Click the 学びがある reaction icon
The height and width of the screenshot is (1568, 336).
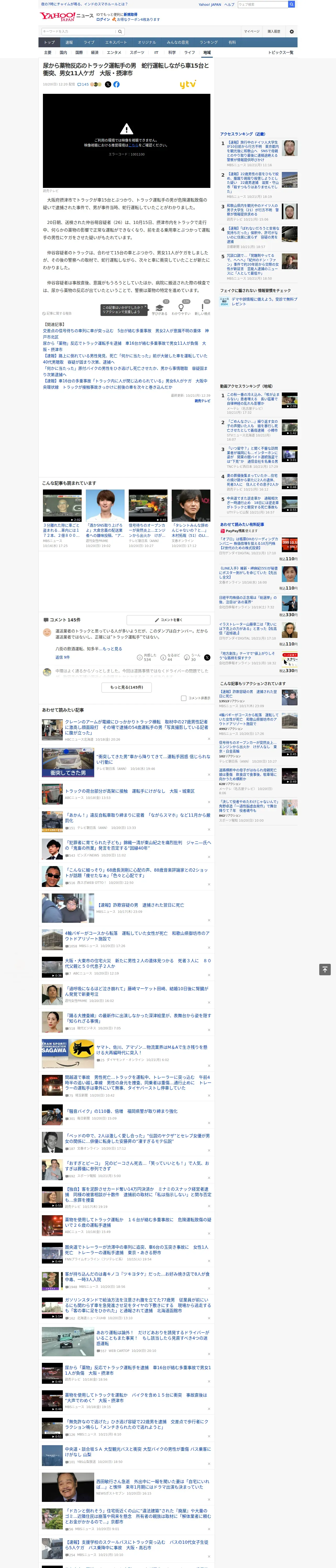point(160,308)
